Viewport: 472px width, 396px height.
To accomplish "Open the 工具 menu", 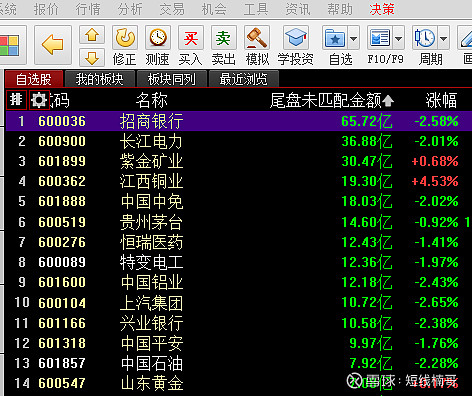I will click(256, 9).
